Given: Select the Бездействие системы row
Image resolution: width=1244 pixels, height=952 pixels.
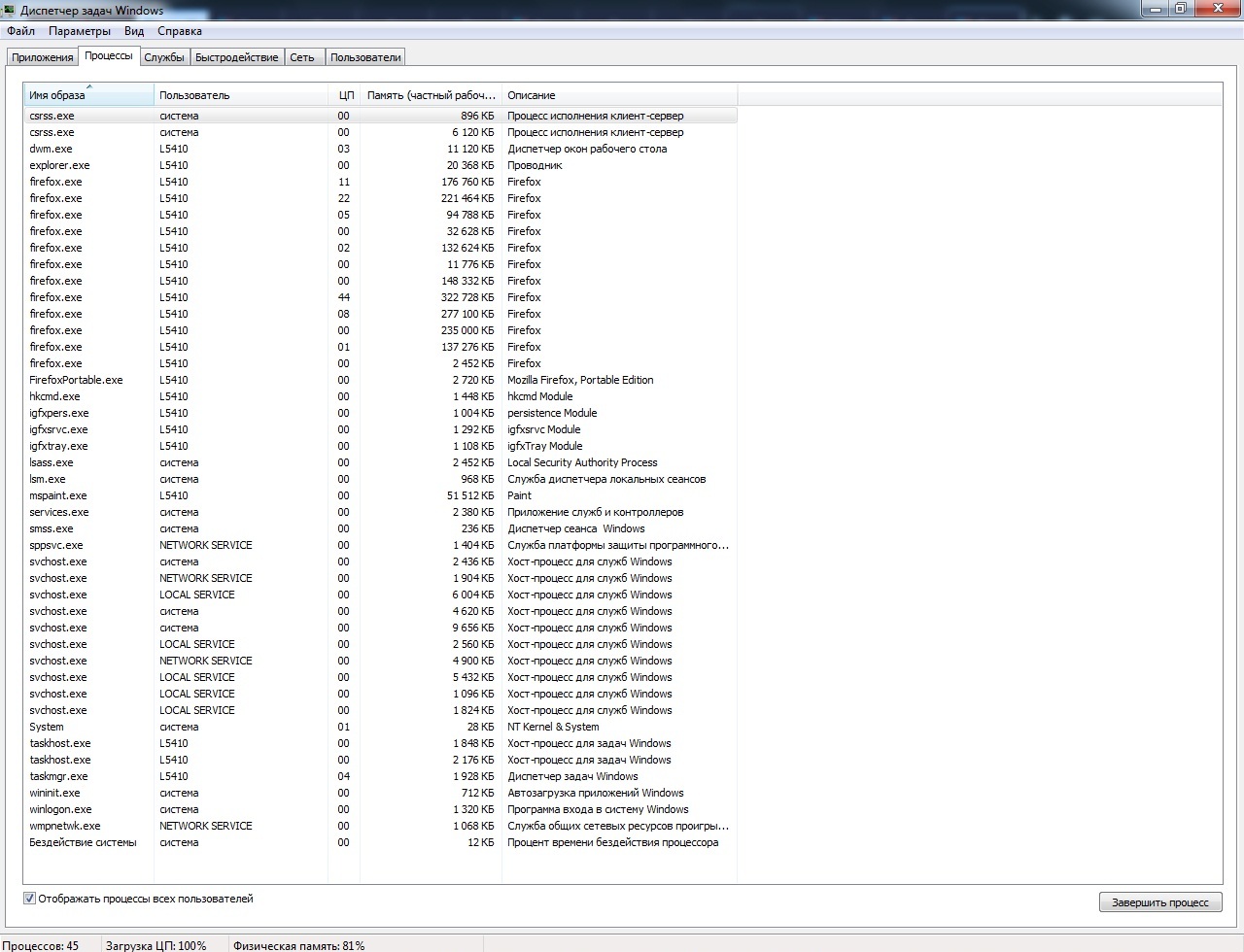Looking at the screenshot, I should [380, 842].
